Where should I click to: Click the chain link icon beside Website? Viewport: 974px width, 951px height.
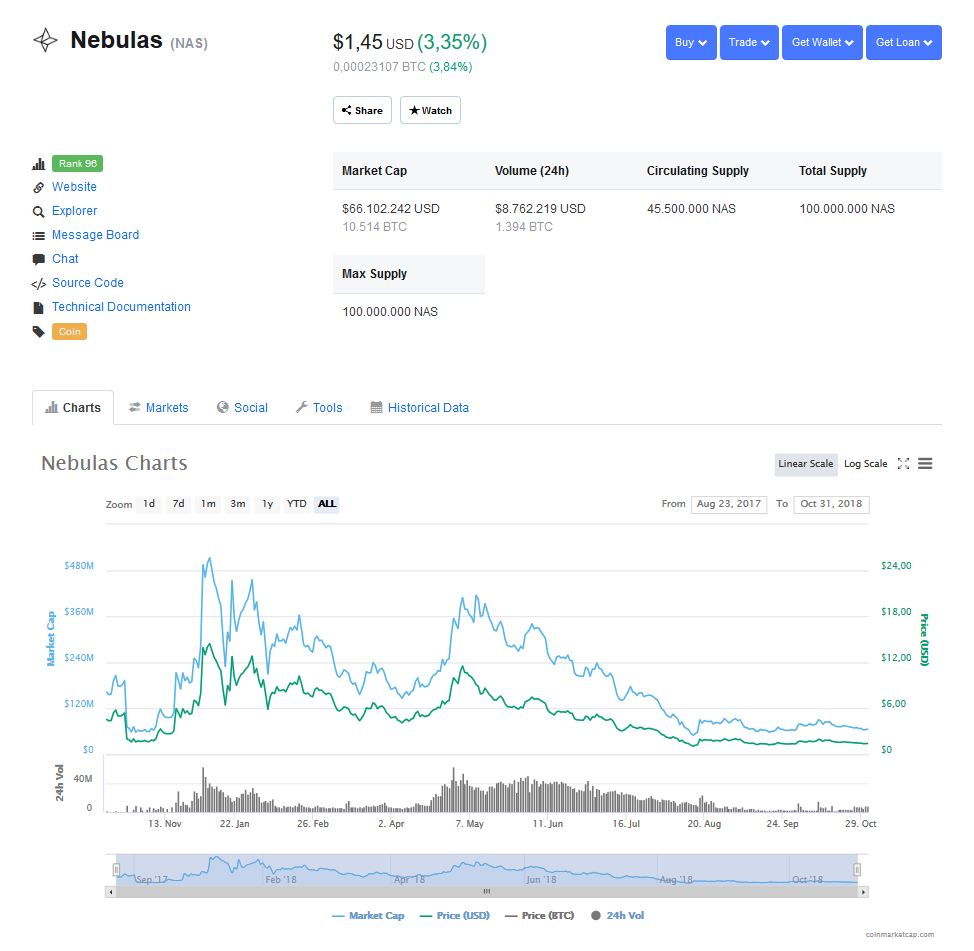(39, 188)
